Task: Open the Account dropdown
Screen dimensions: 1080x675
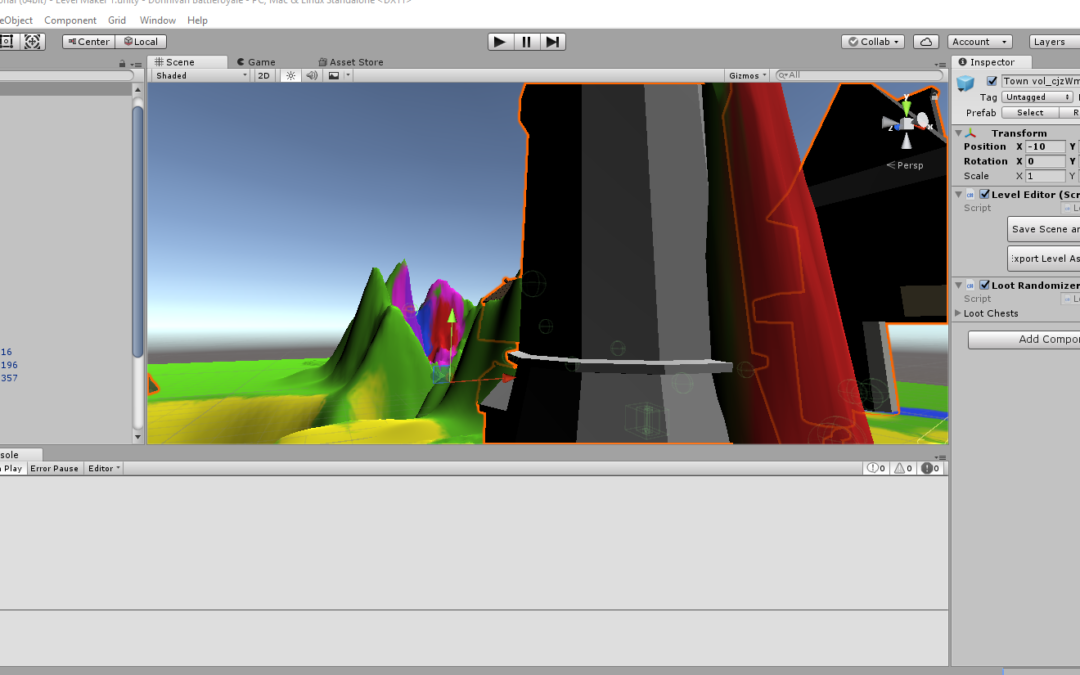Action: (x=979, y=42)
